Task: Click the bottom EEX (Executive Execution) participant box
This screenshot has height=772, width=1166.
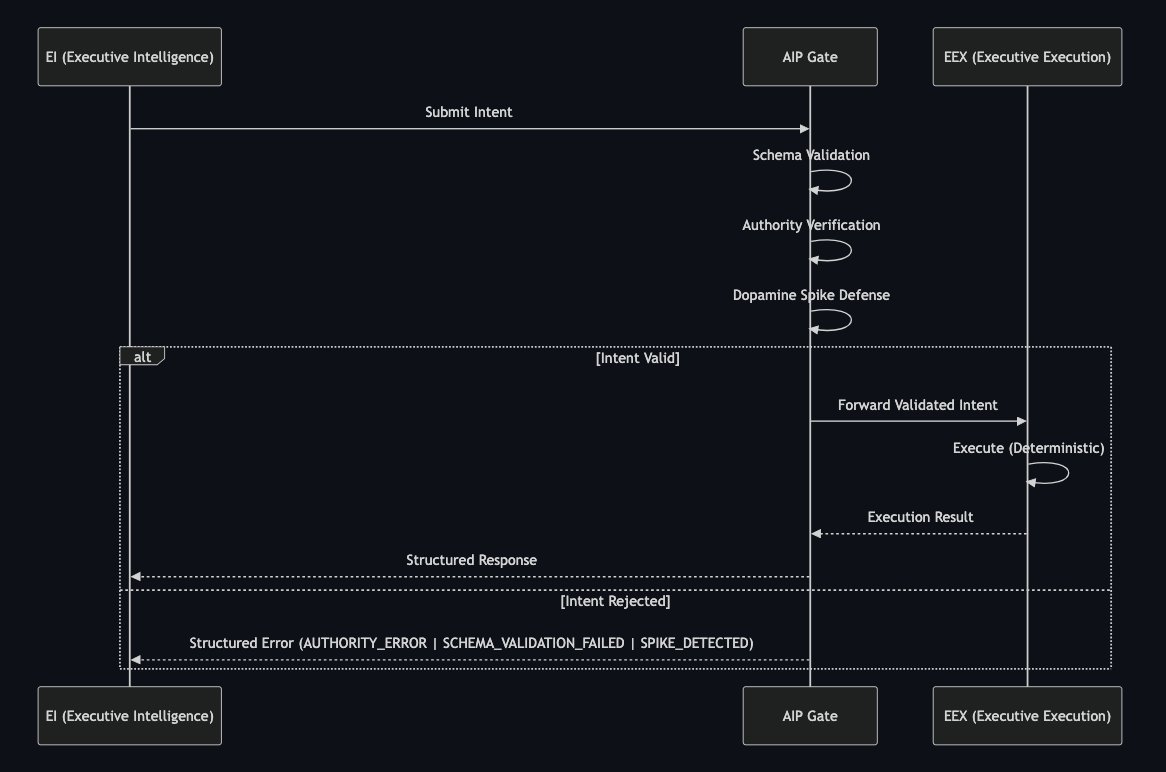Action: click(1027, 715)
